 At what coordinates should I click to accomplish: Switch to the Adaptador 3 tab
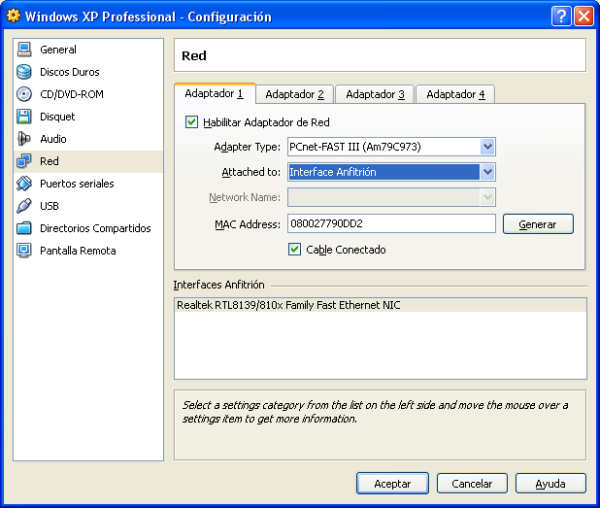tap(375, 94)
